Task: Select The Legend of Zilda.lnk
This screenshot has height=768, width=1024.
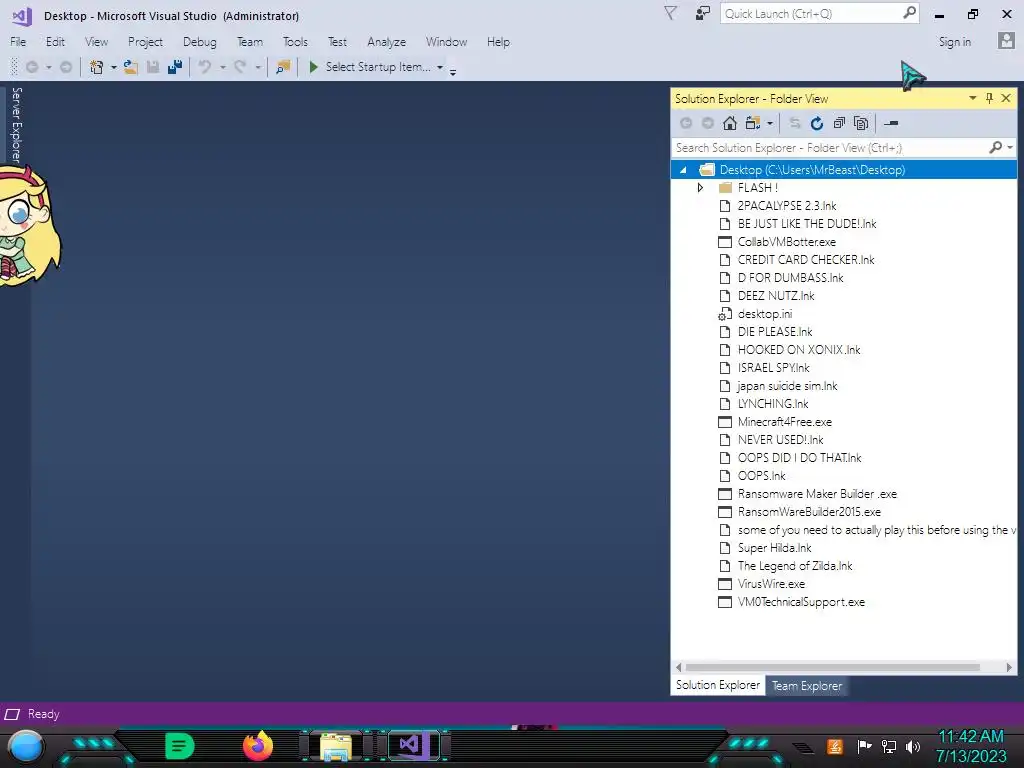Action: (795, 566)
